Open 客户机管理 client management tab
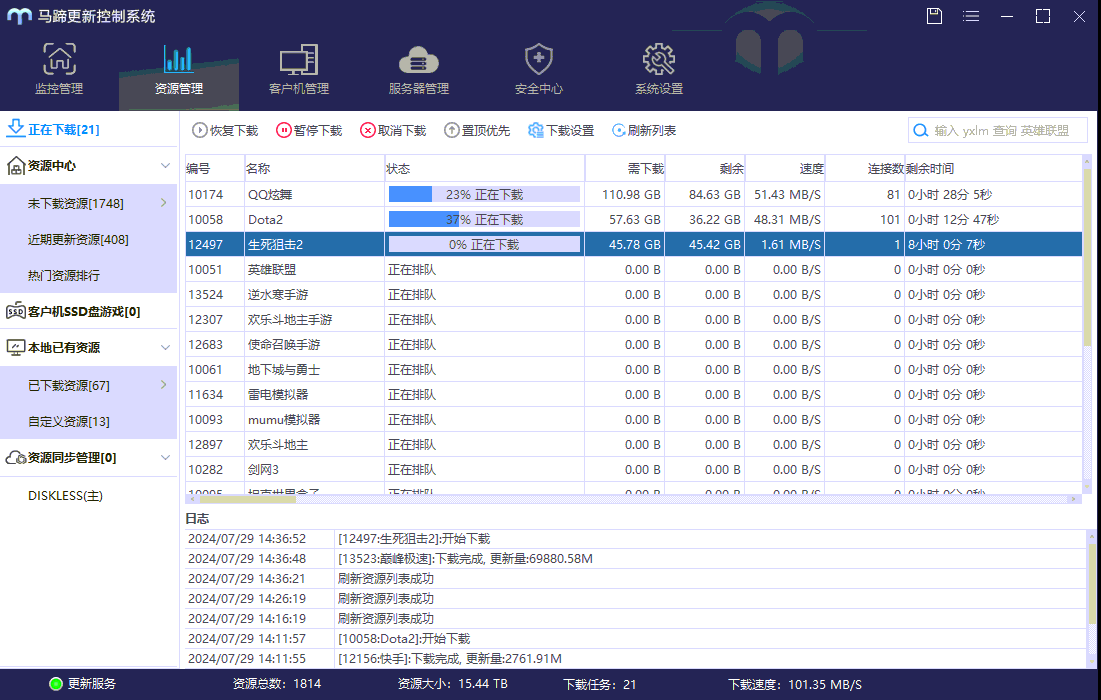 point(299,69)
